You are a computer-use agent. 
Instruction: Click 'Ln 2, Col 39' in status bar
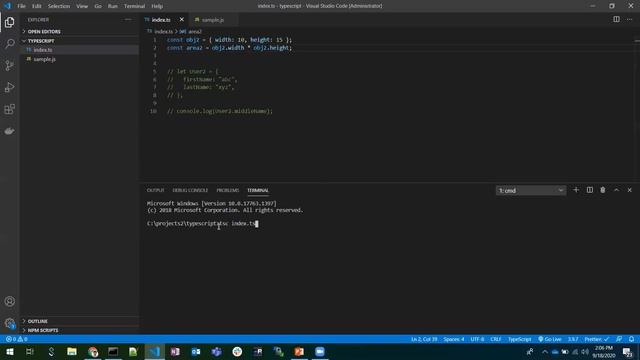click(x=424, y=339)
